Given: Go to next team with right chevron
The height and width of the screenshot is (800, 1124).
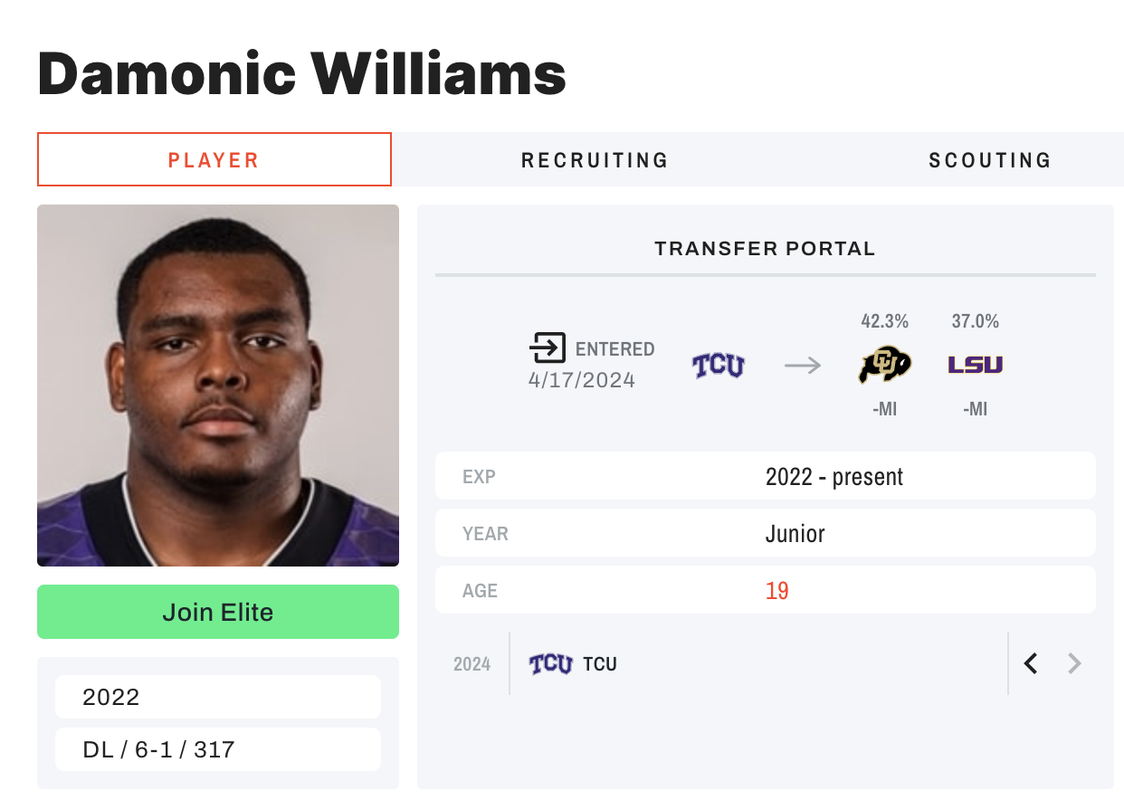Looking at the screenshot, I should point(1073,664).
